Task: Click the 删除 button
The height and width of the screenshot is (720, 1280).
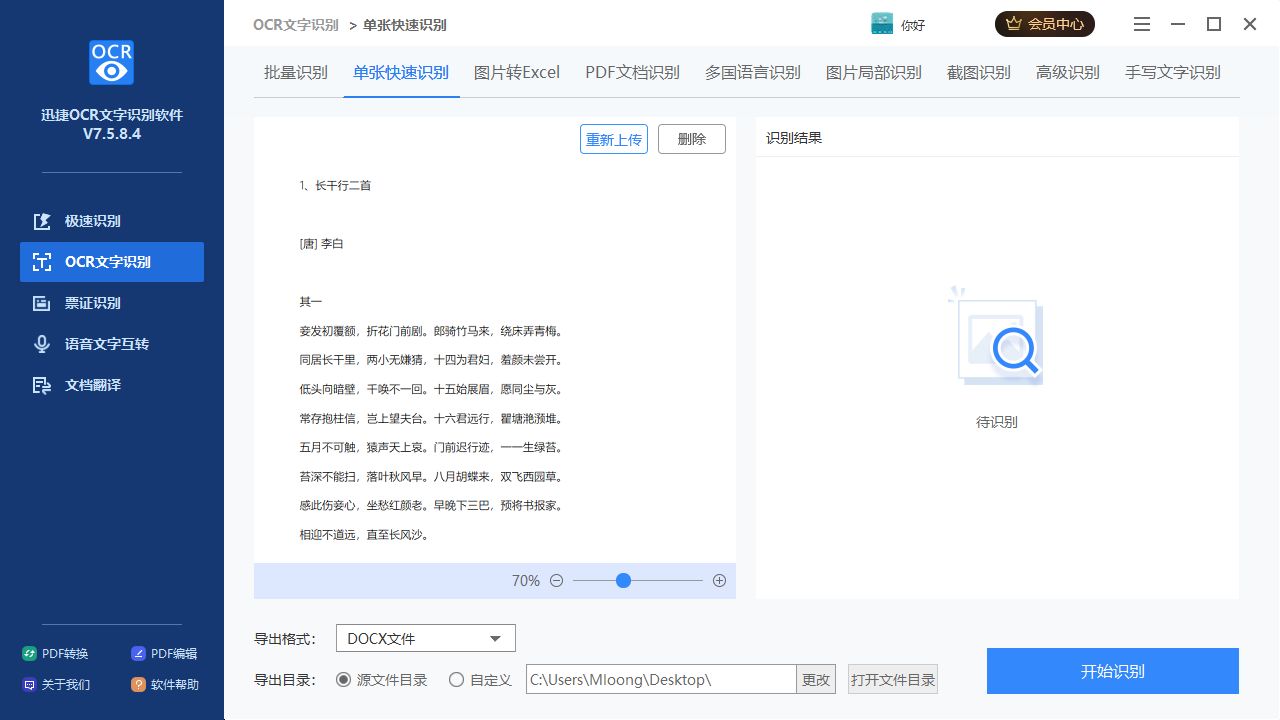Action: pos(692,139)
